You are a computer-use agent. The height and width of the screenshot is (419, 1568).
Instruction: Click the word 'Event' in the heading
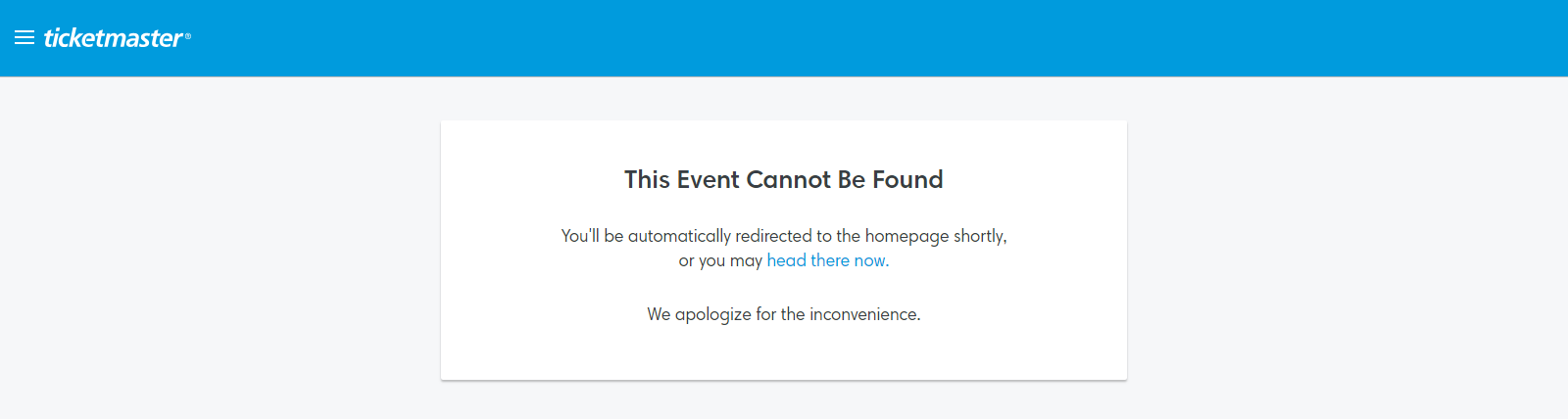709,179
